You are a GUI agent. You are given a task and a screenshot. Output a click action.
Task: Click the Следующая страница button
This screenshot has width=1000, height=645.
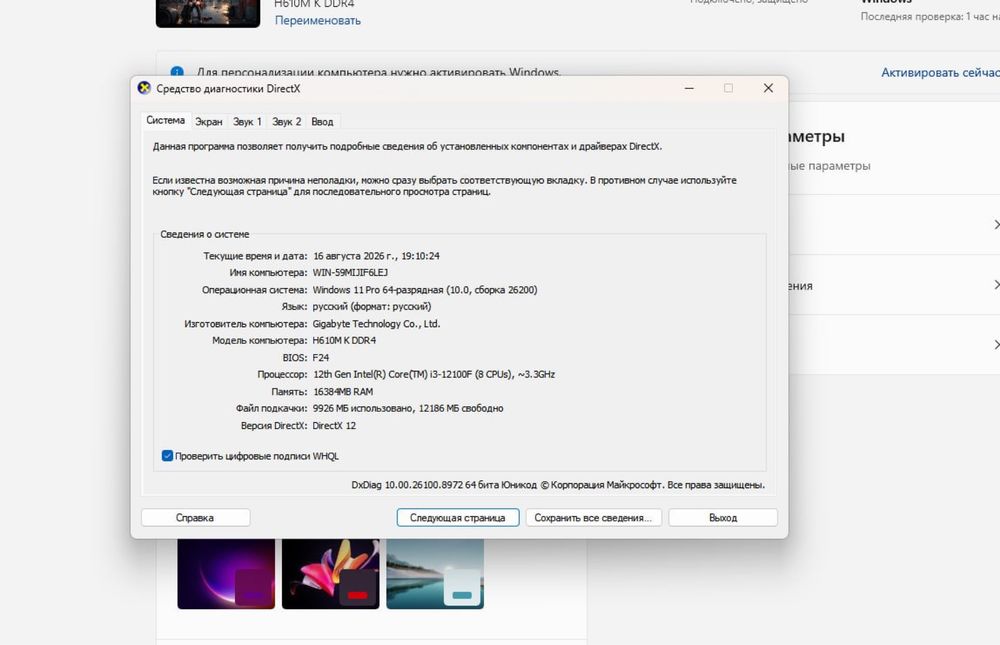pyautogui.click(x=457, y=517)
